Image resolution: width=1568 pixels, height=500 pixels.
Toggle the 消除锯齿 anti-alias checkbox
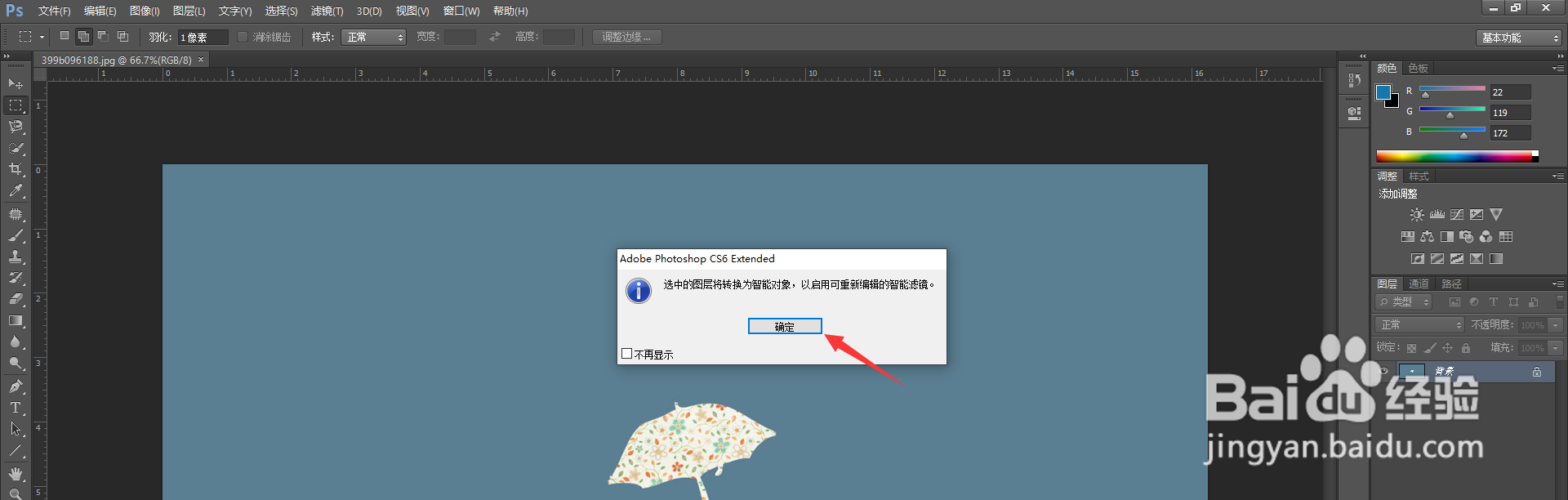coord(243,37)
